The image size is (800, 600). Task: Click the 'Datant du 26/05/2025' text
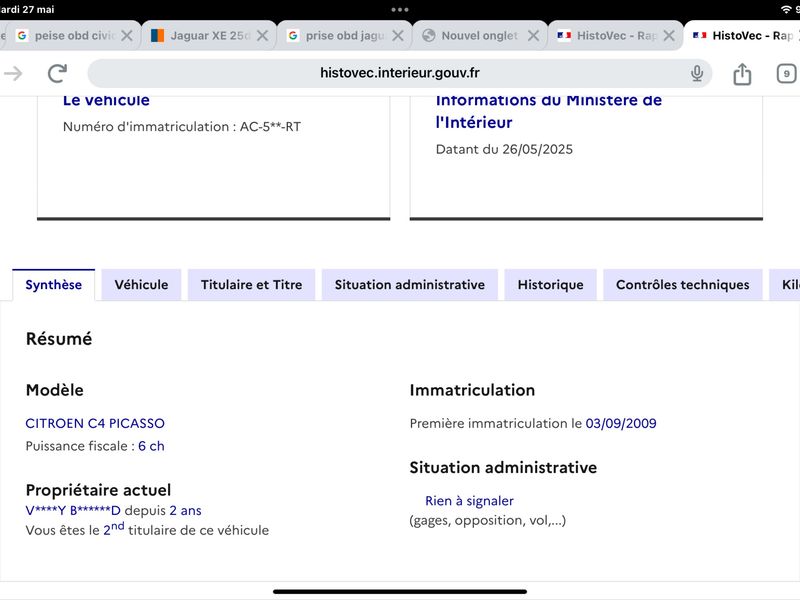point(504,149)
